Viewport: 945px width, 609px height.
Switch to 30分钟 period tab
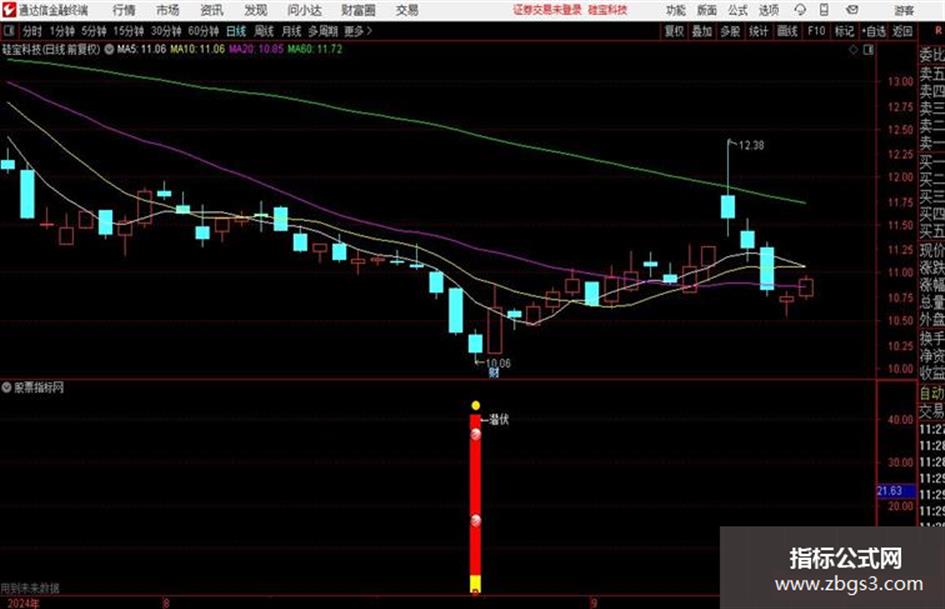(x=166, y=31)
